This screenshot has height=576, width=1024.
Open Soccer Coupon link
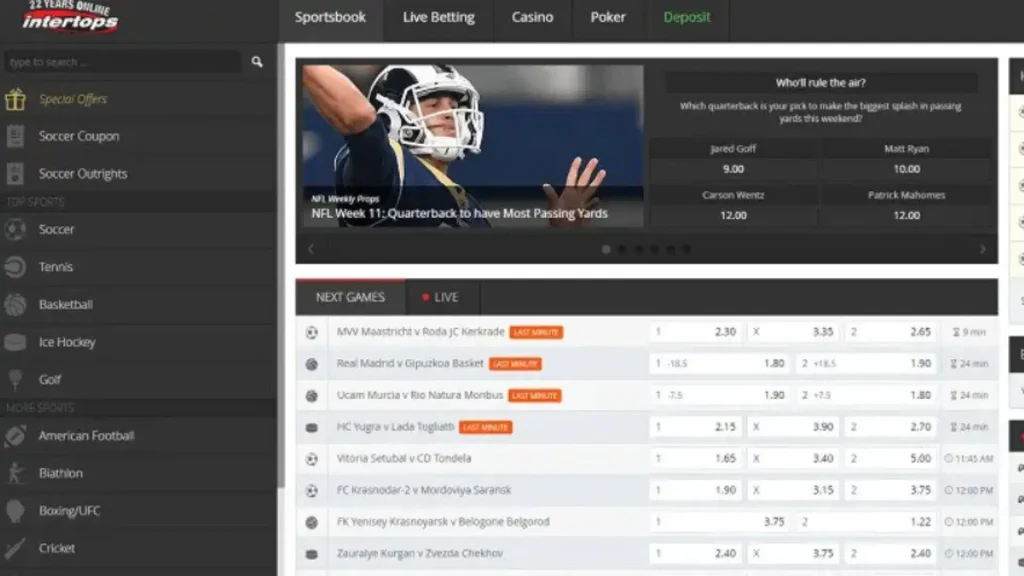point(79,136)
